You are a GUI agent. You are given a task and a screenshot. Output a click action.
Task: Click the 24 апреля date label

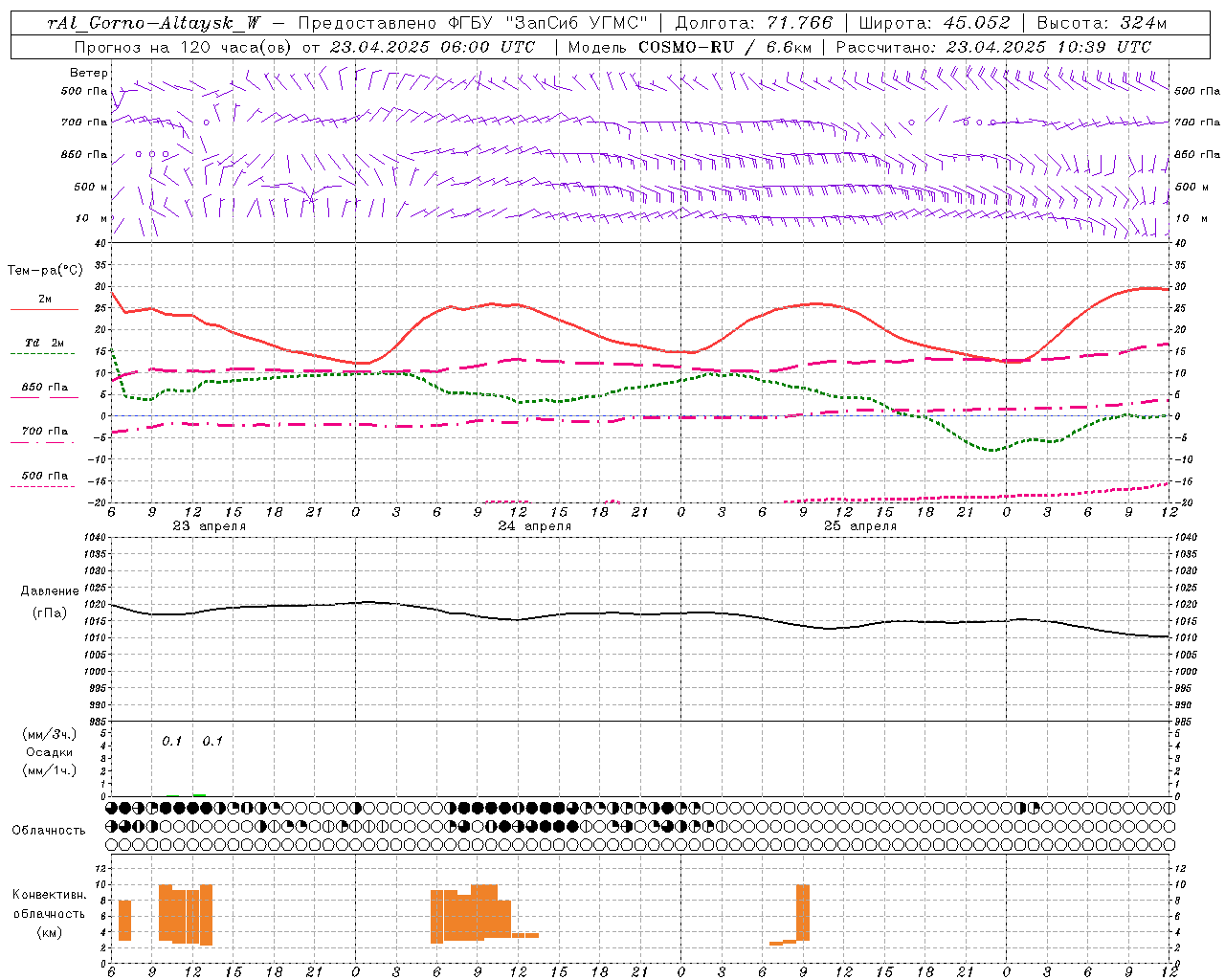click(534, 526)
